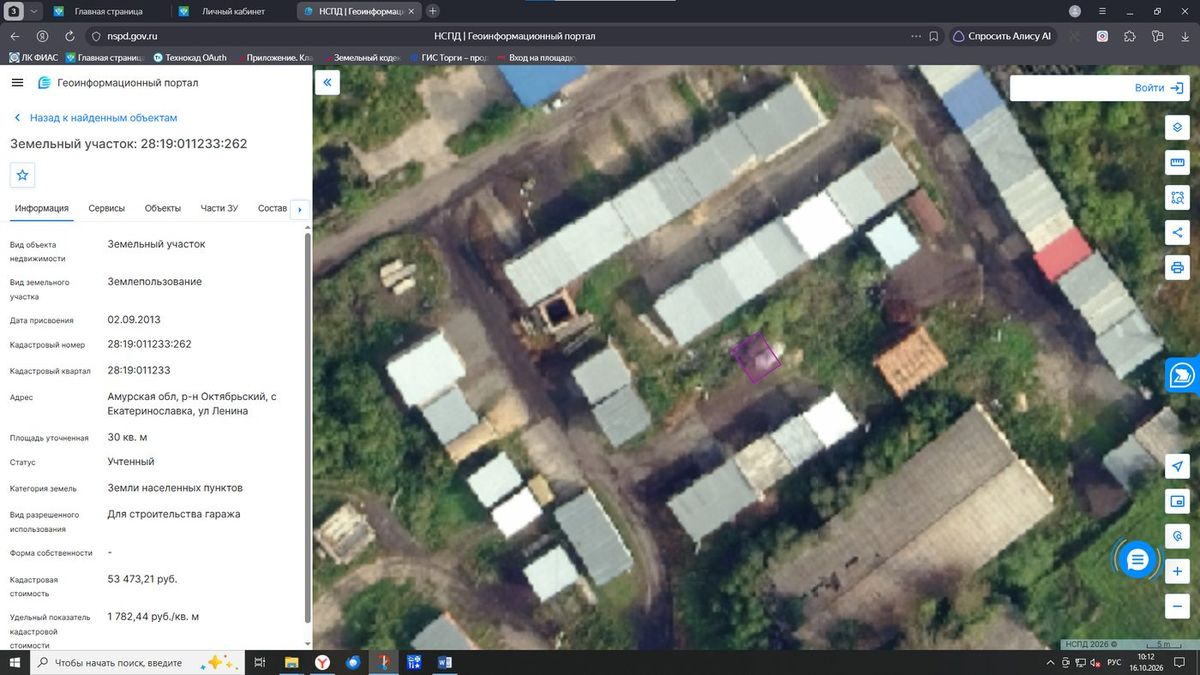Expand the tab groups dropdown in the browser
1200x675 pixels.
click(34, 11)
